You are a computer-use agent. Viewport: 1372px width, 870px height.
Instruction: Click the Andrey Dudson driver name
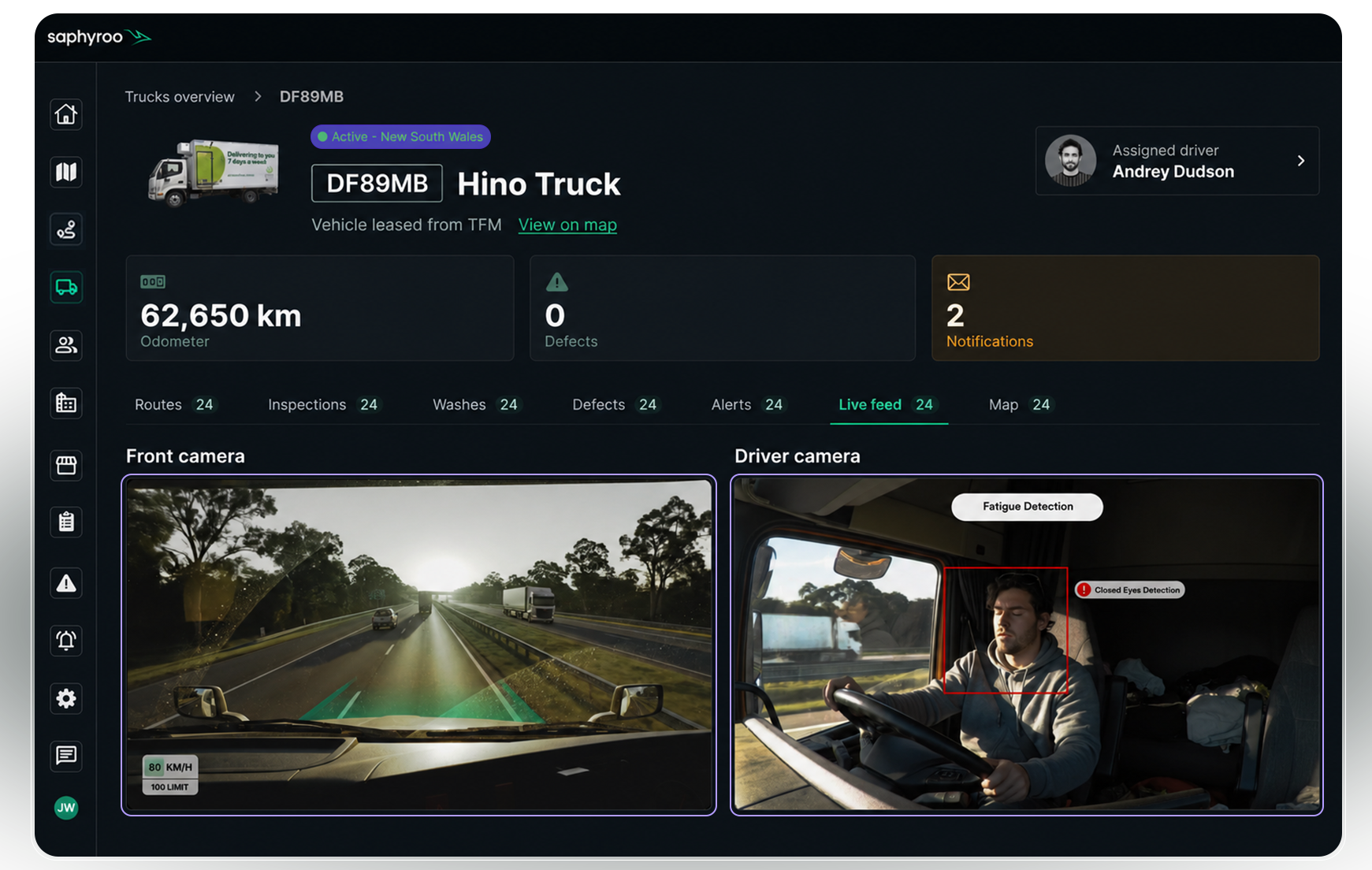pos(1173,172)
